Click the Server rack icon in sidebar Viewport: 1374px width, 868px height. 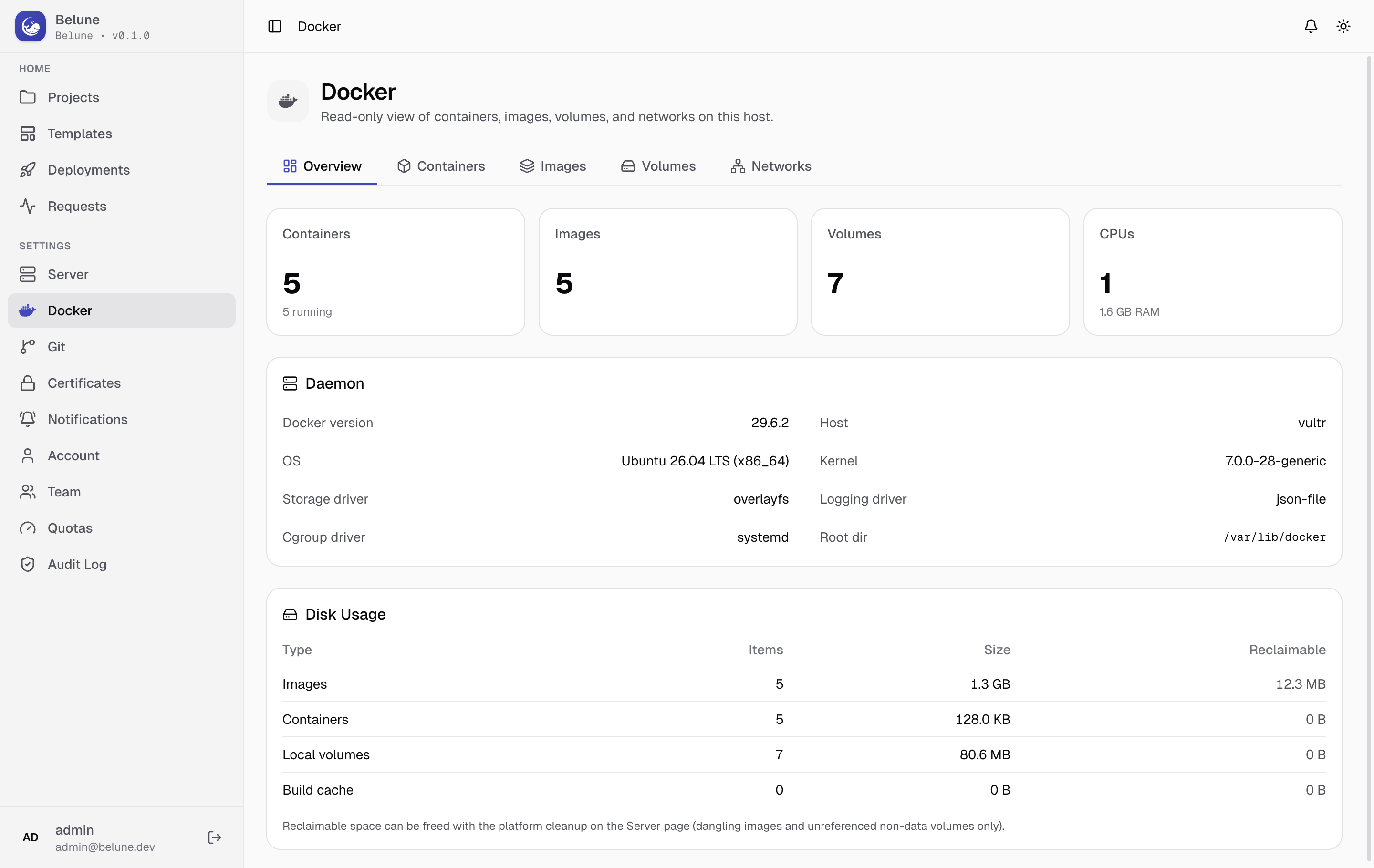pos(27,274)
